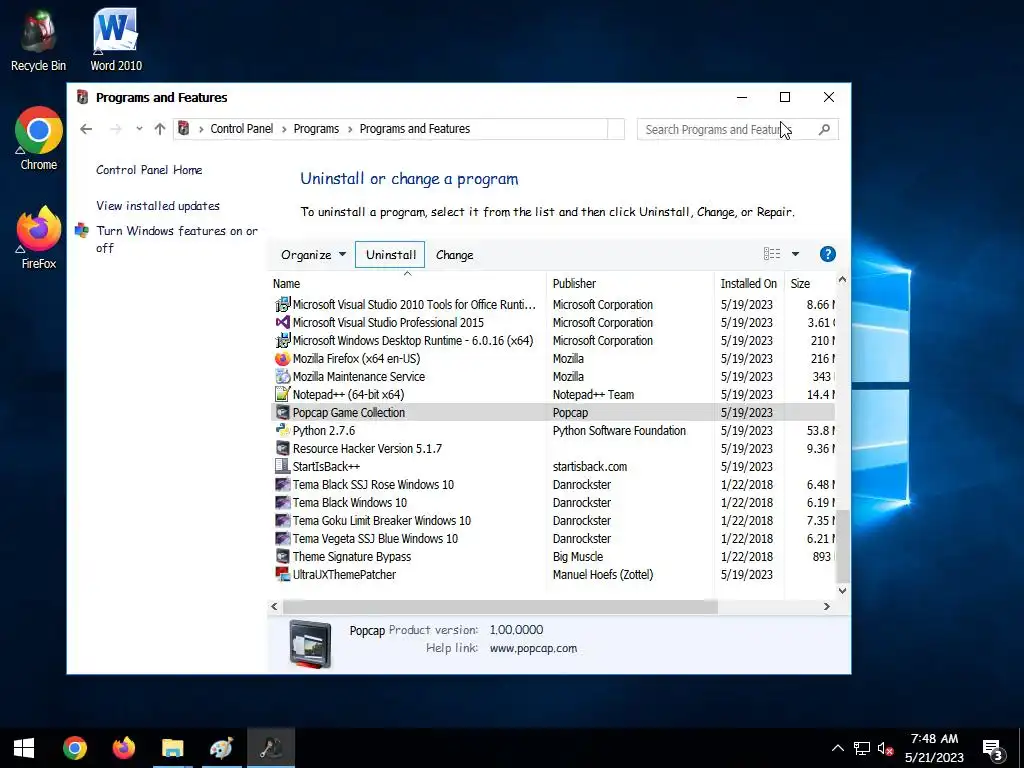Click the horizontal scroll left arrow

coord(274,607)
